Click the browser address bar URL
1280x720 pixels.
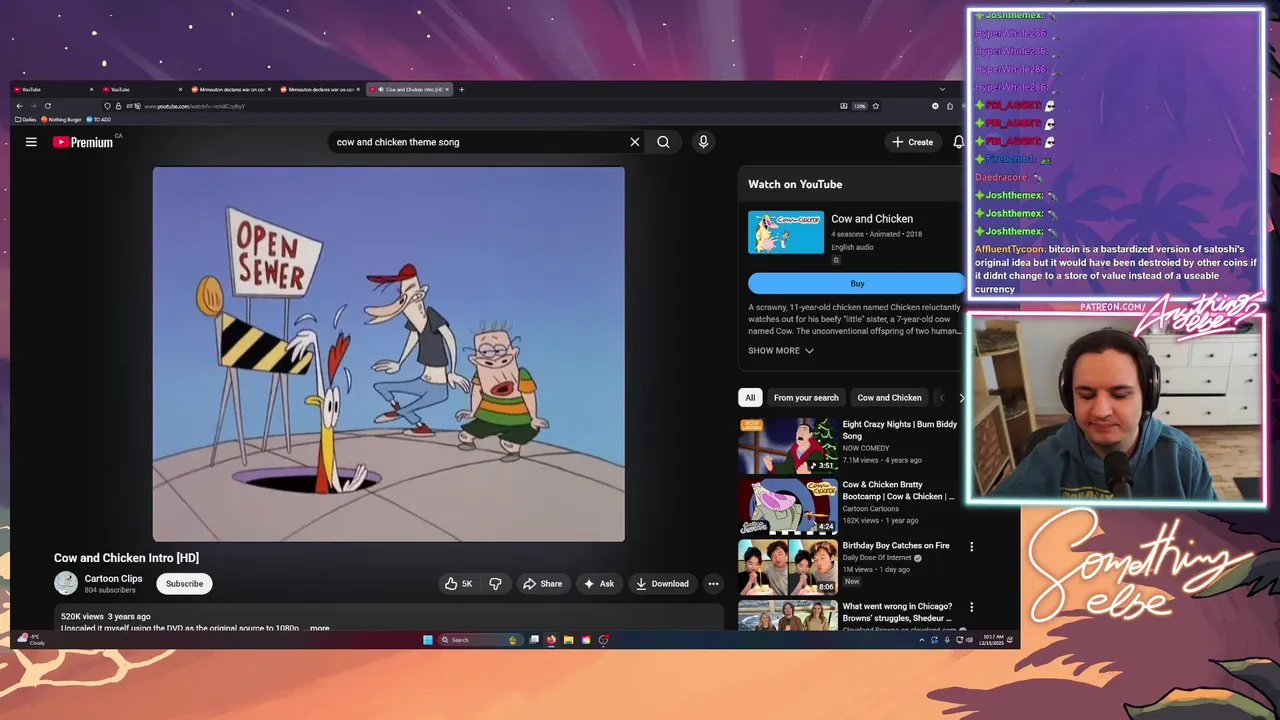coord(195,106)
